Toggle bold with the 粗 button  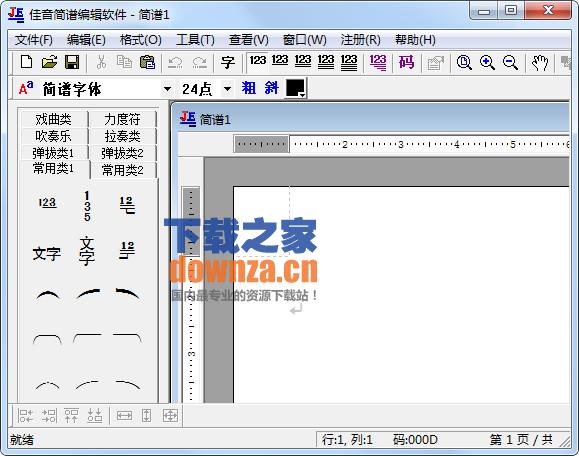249,88
